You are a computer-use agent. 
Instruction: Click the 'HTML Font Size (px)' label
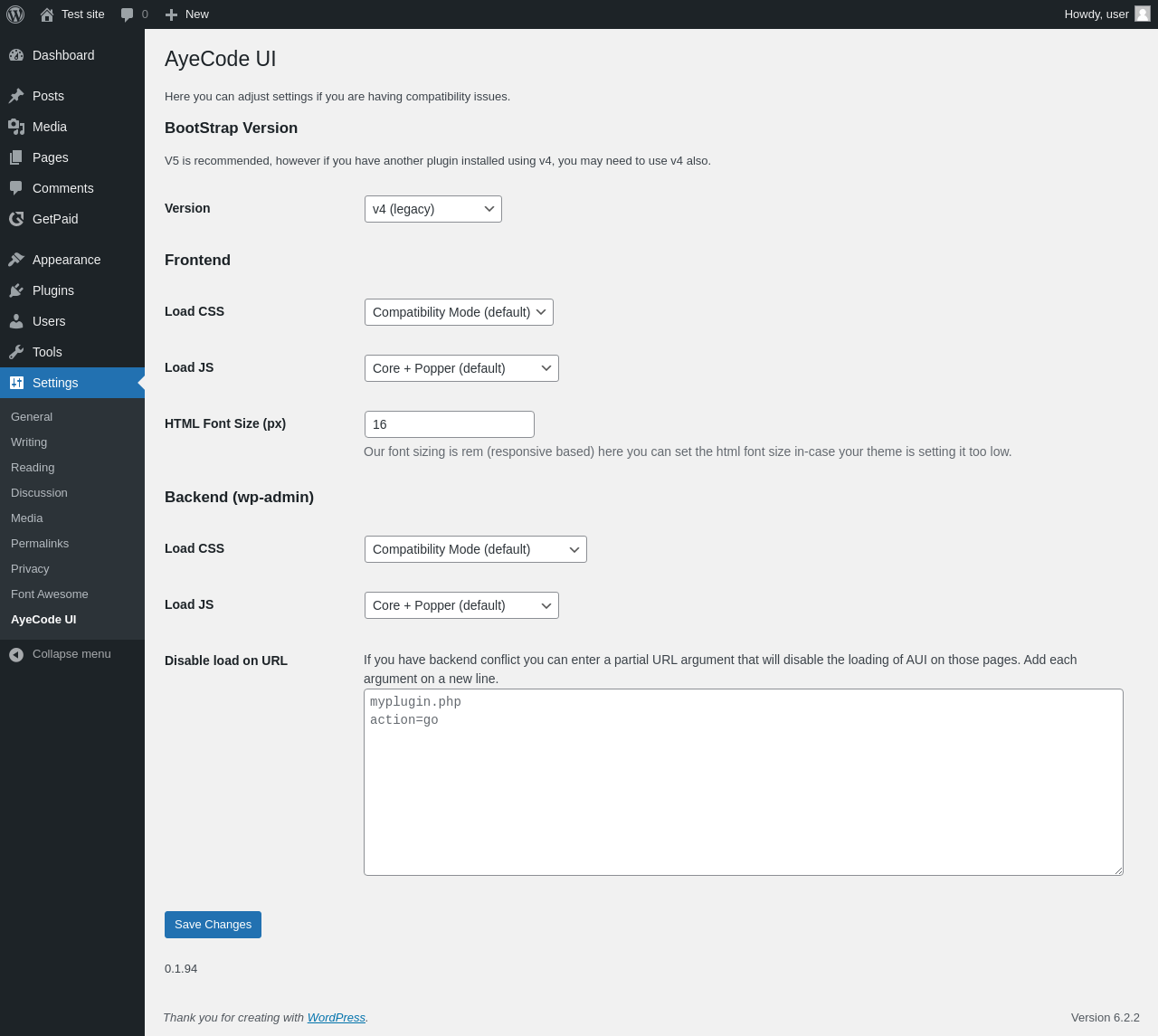click(x=225, y=423)
